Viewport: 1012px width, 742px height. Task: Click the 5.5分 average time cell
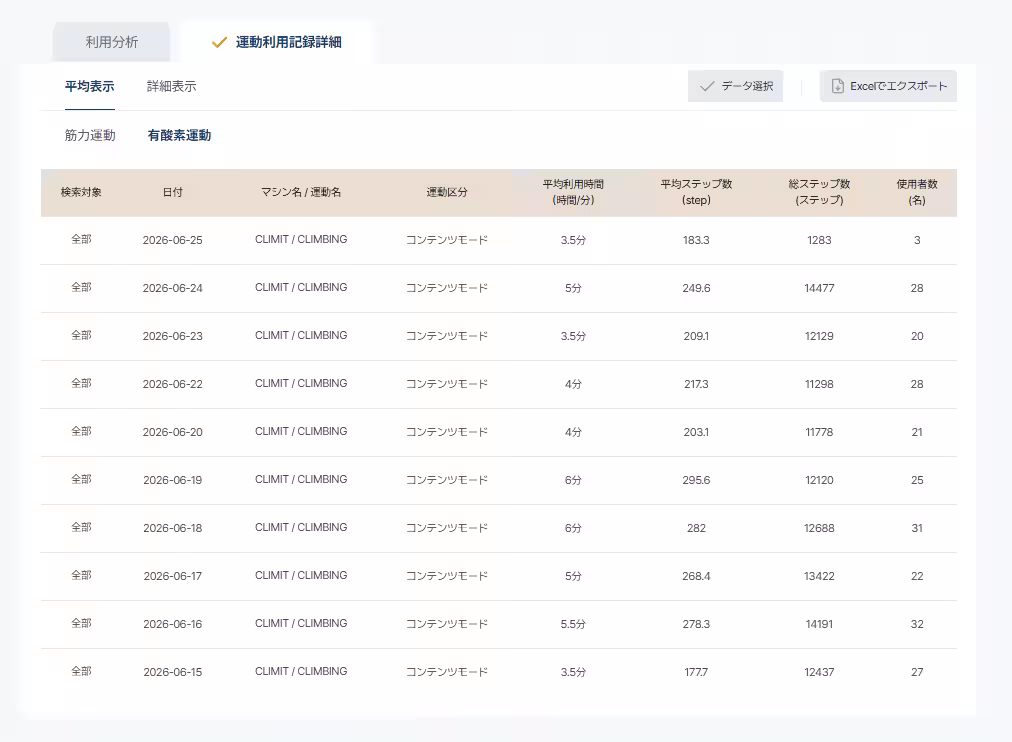573,624
